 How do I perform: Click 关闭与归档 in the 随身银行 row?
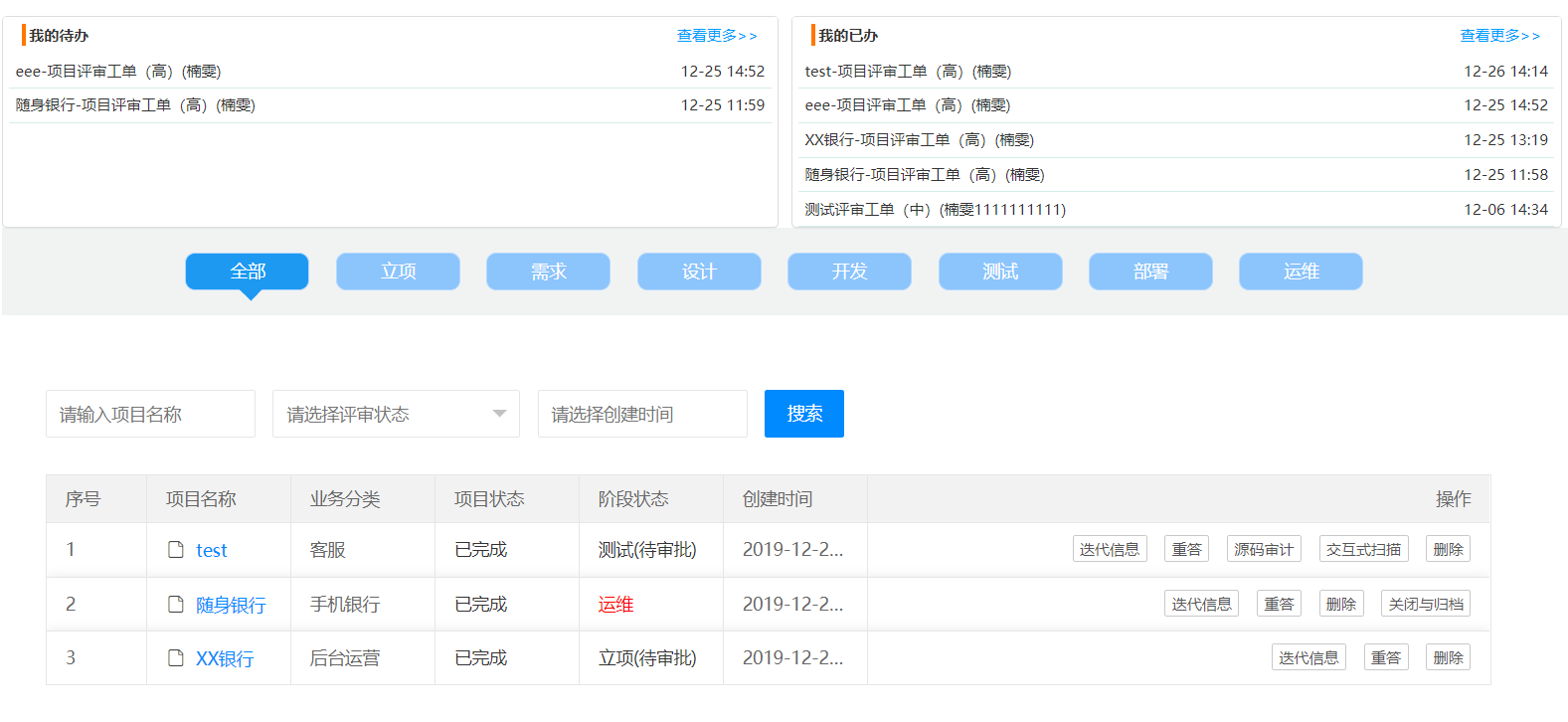tap(1426, 604)
